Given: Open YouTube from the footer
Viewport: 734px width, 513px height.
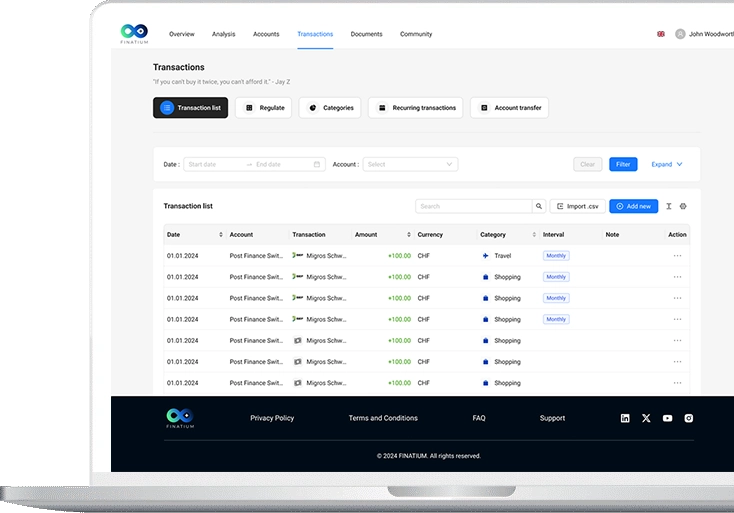Looking at the screenshot, I should pyautogui.click(x=667, y=418).
